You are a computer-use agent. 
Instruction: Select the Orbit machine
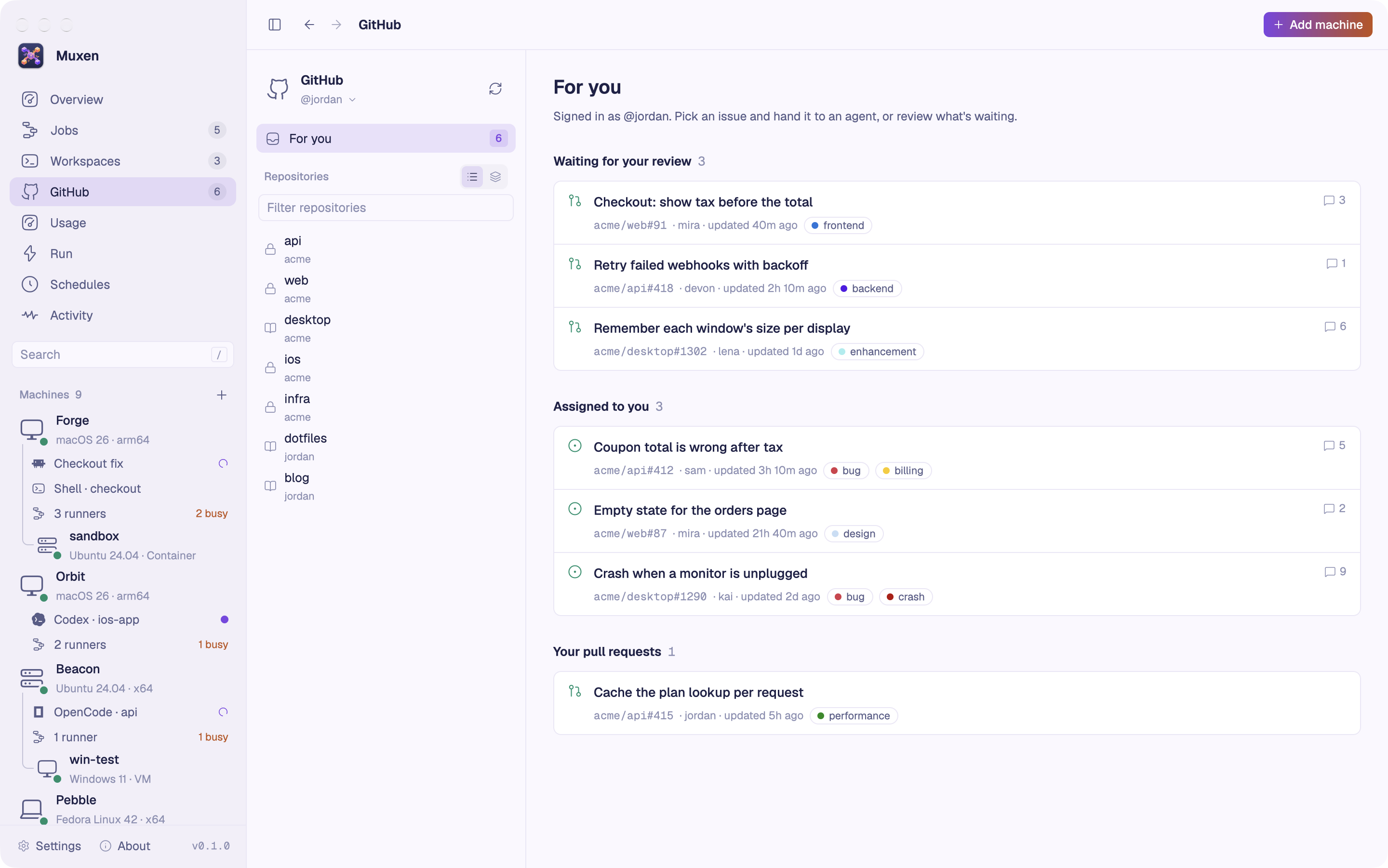point(123,586)
